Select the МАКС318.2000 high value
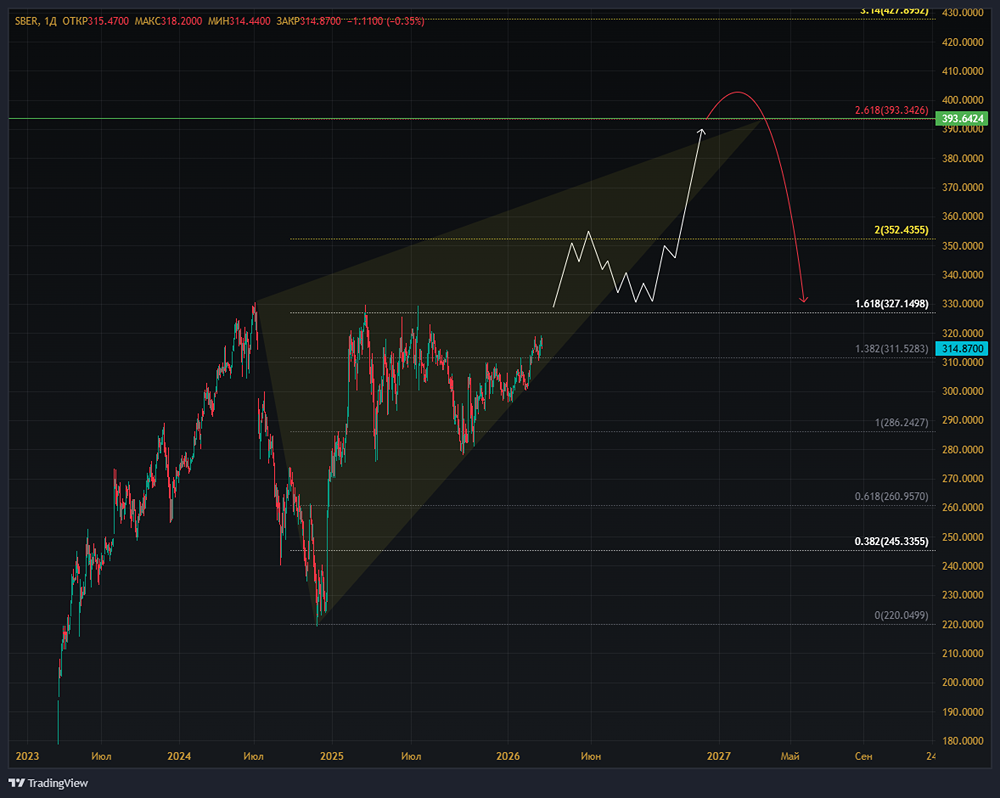 168,21
